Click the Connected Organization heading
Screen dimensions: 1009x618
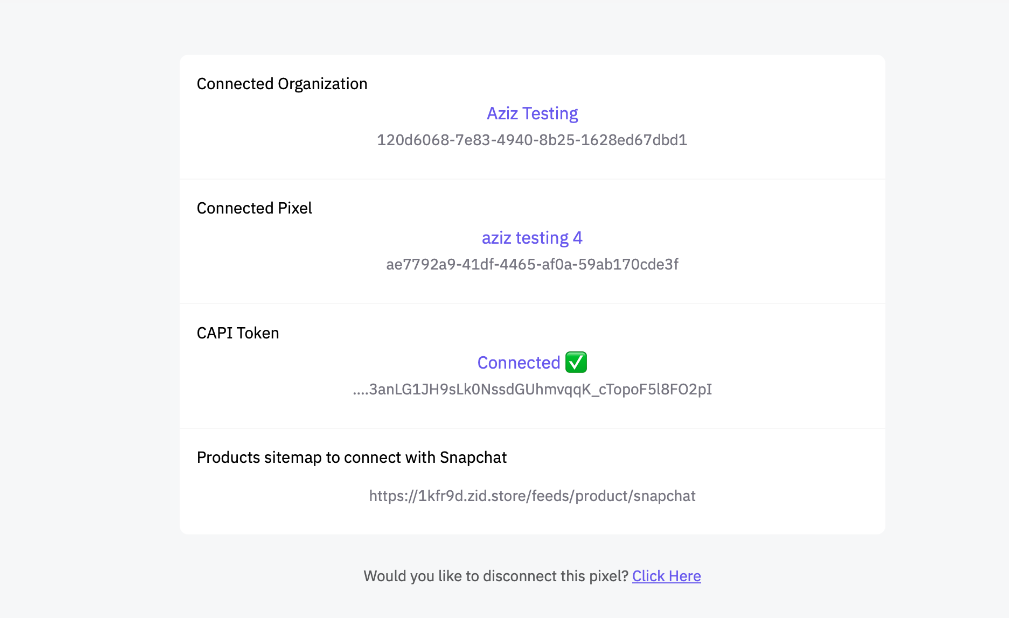[282, 84]
